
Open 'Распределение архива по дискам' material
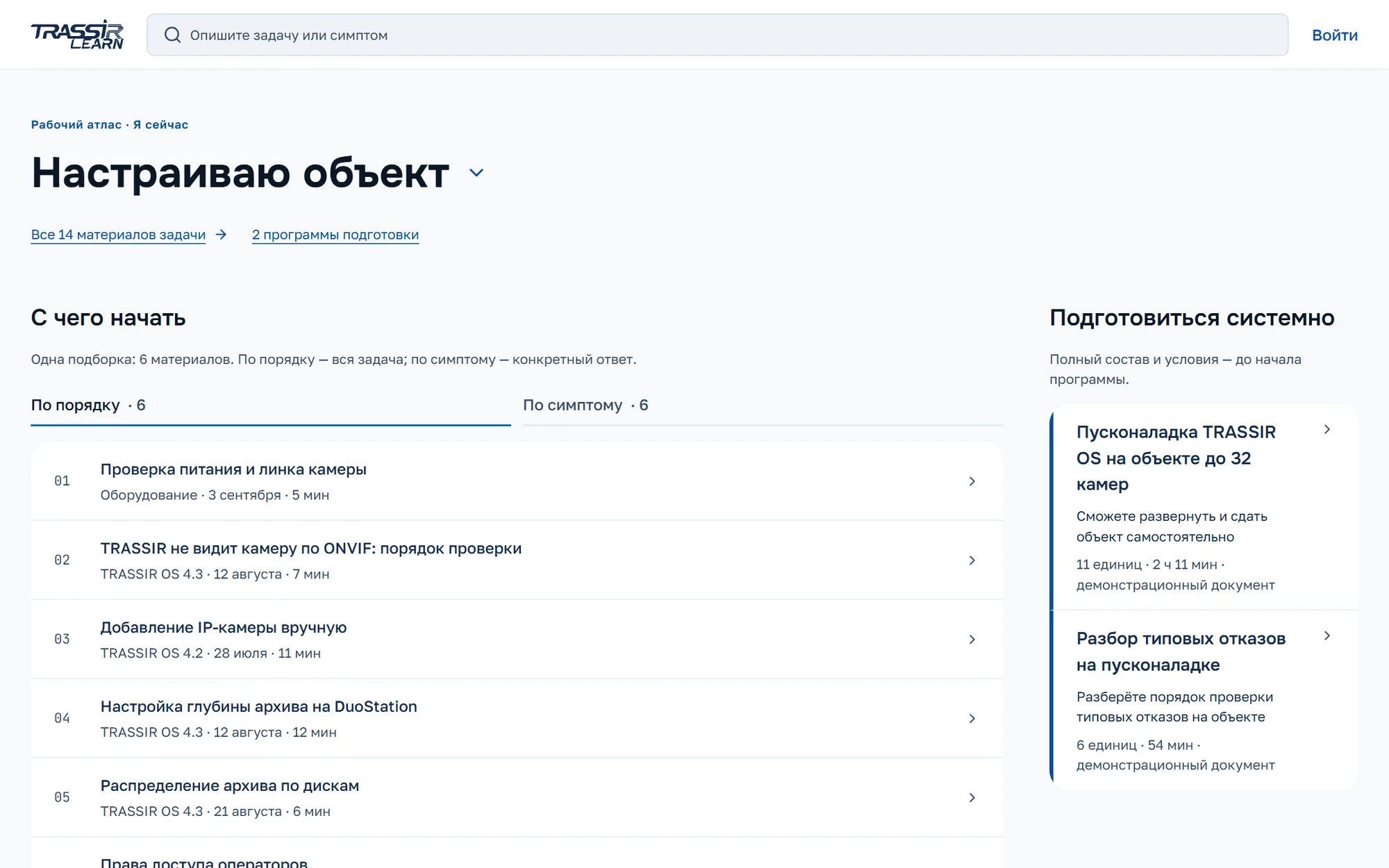[x=517, y=798]
